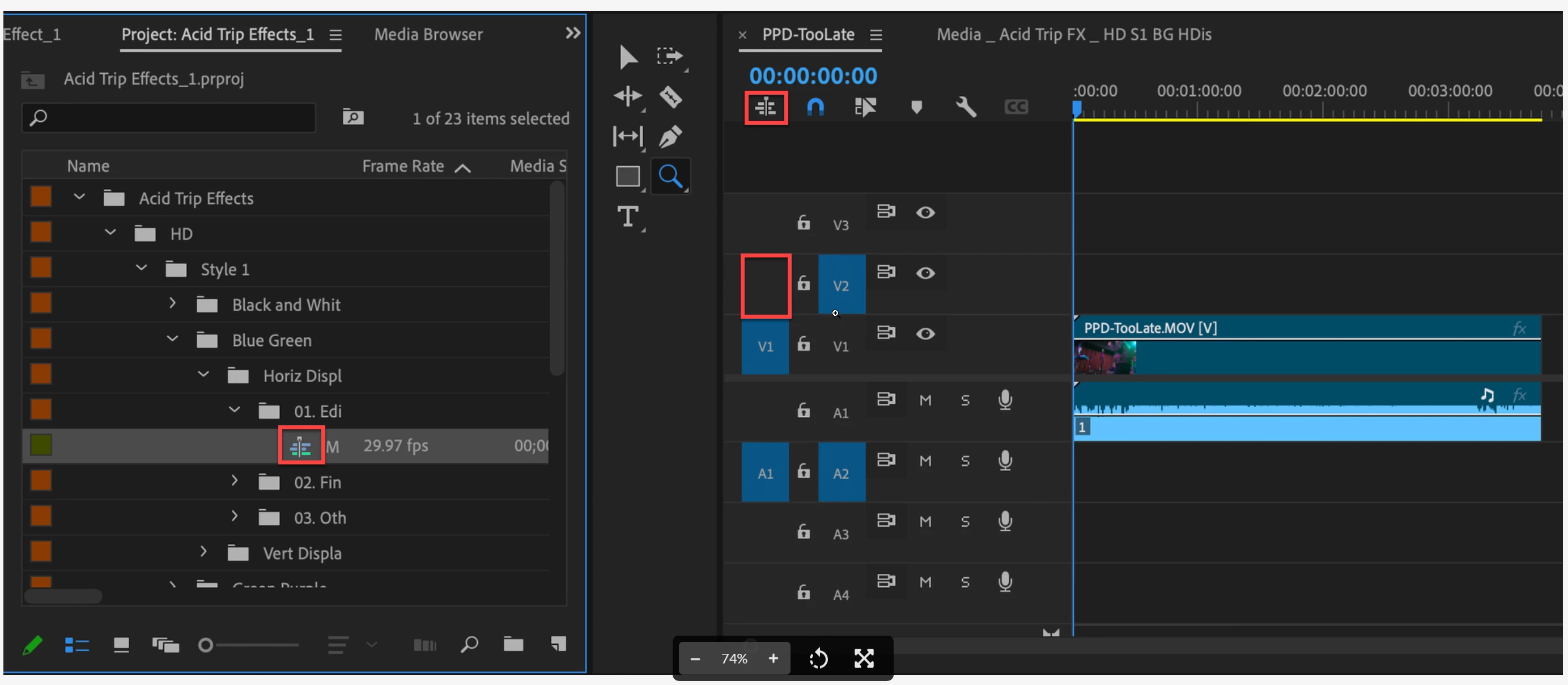Select the Razor tool
1568x685 pixels.
click(670, 97)
